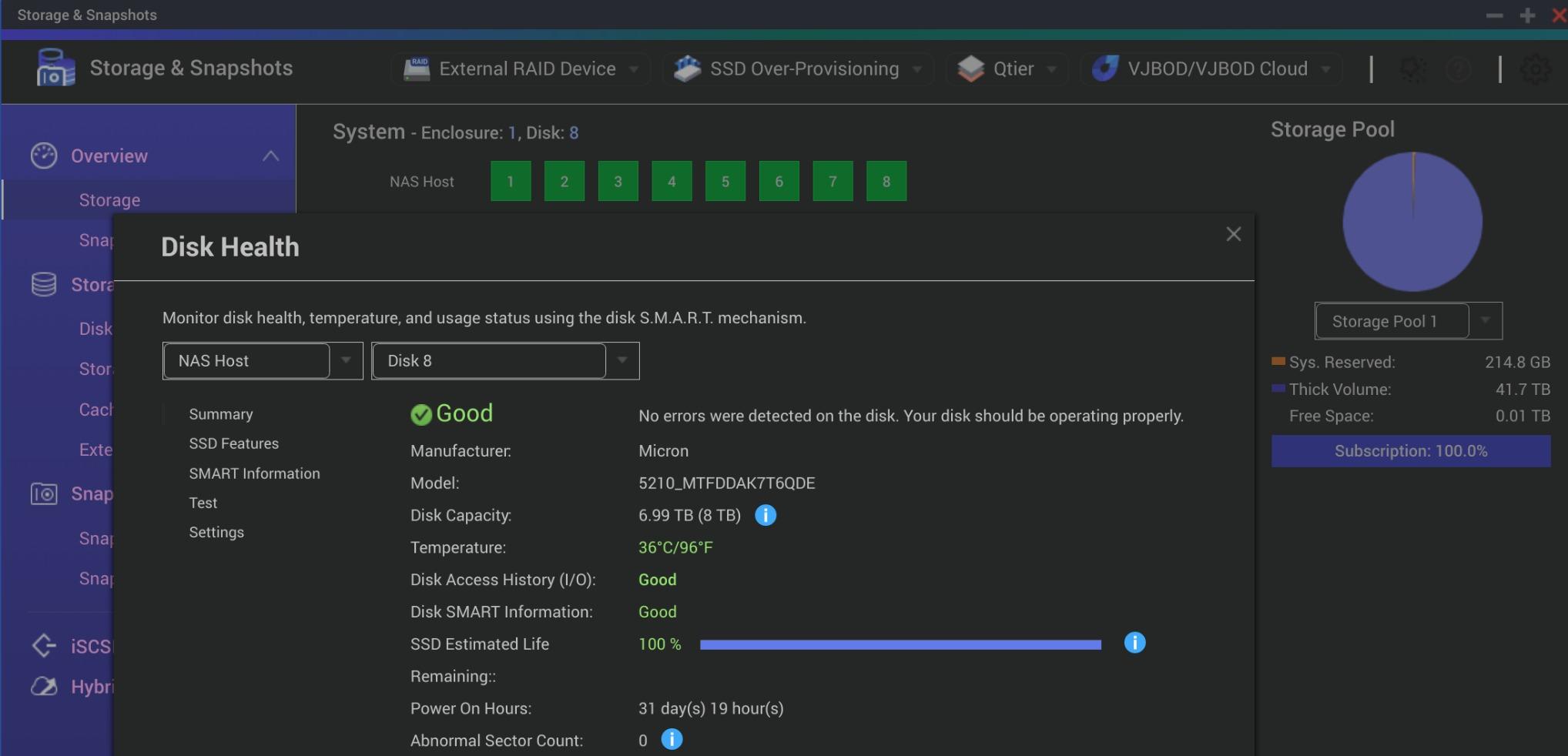The height and width of the screenshot is (756, 1568).
Task: Select Storage under Overview
Action: 109,200
